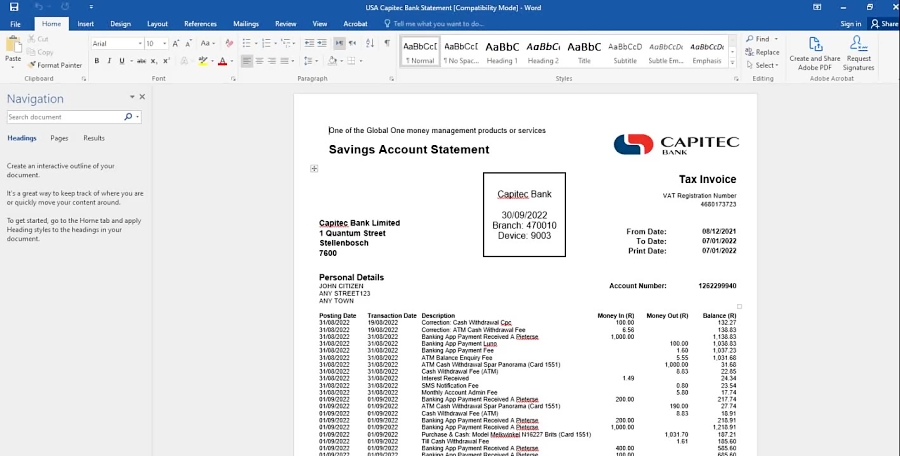This screenshot has height=456, width=900.
Task: Switch to the Pages tab in Navigation
Action: (59, 138)
